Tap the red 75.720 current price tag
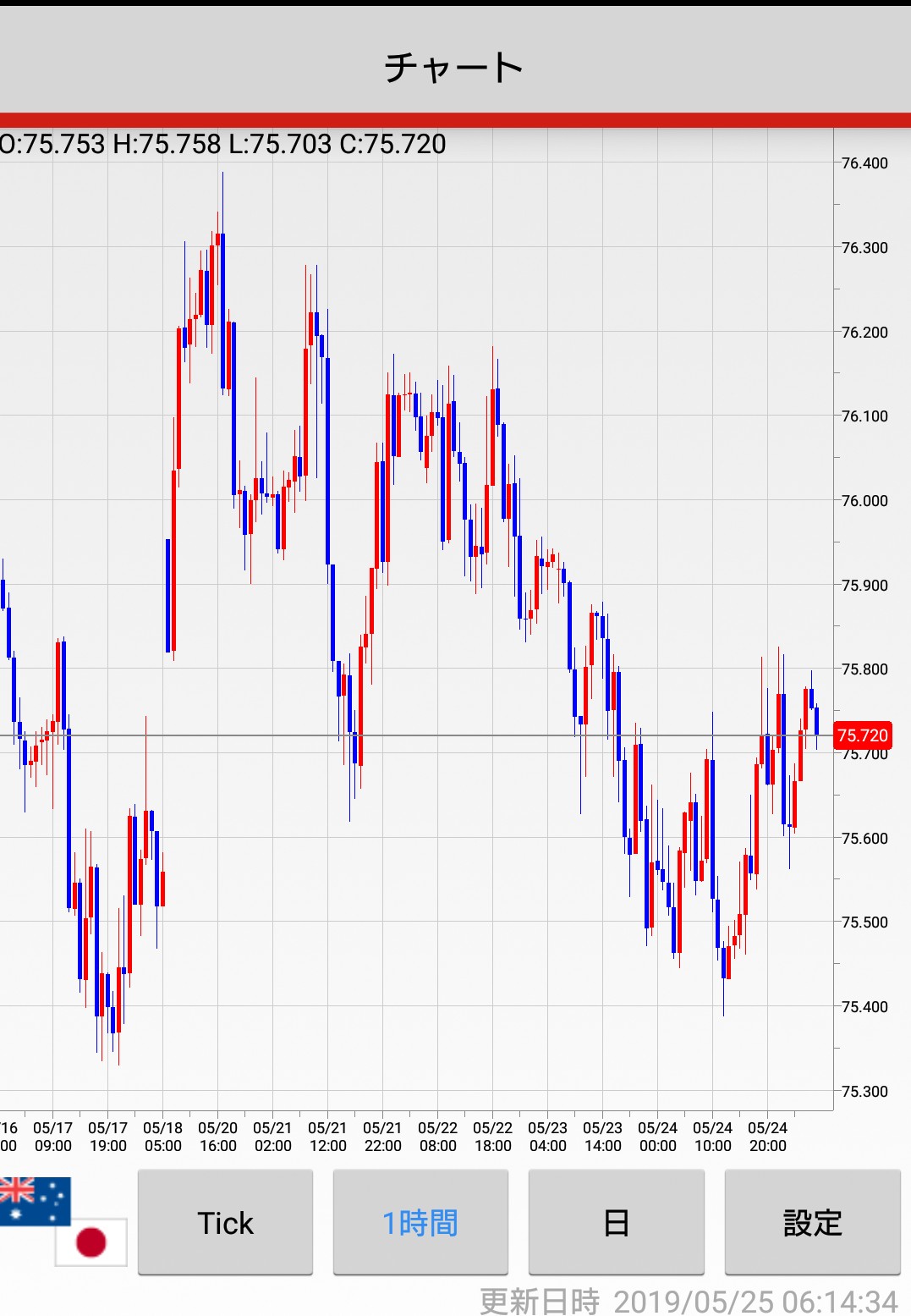 [863, 735]
